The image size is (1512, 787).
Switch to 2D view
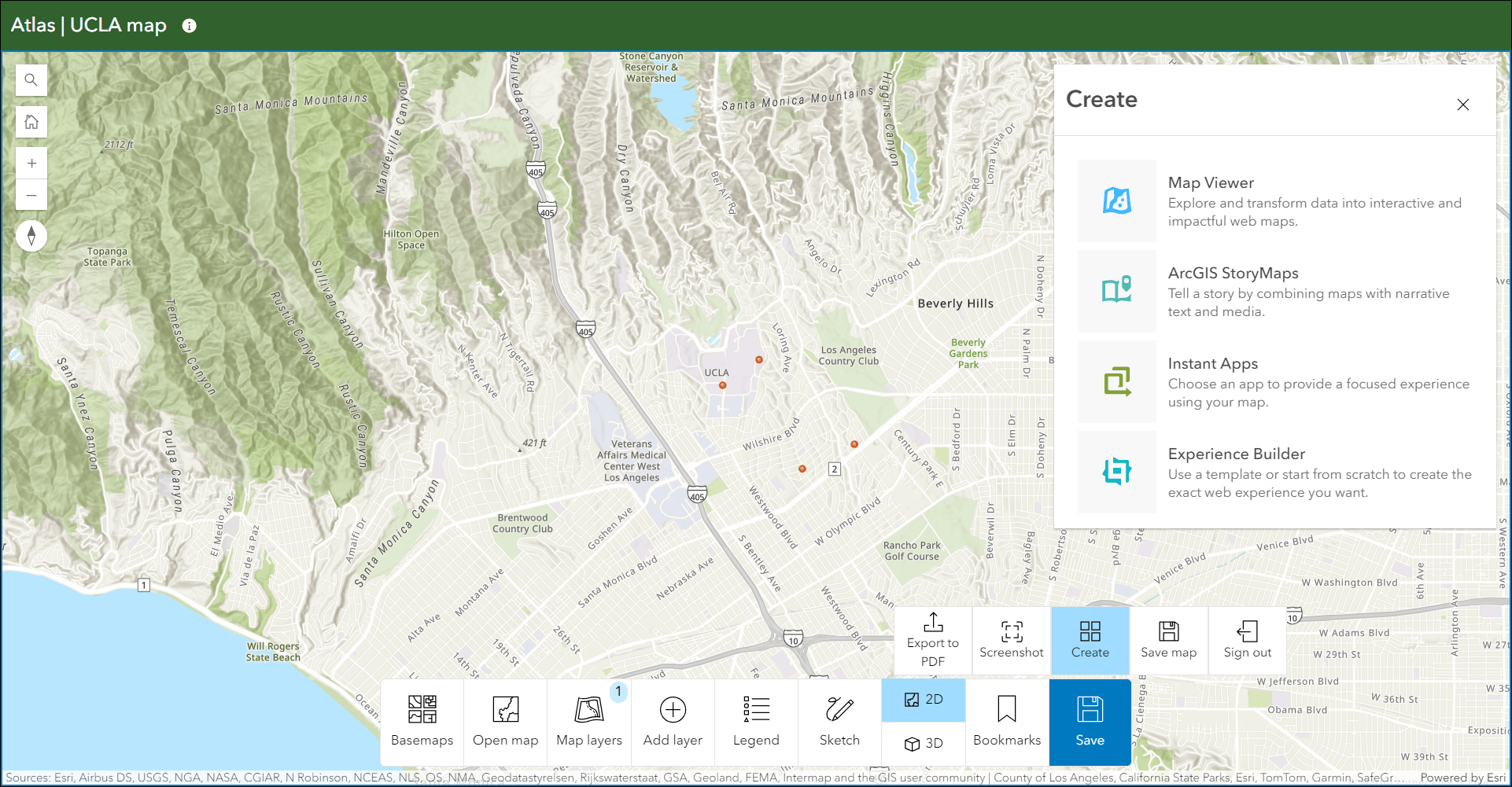click(924, 700)
